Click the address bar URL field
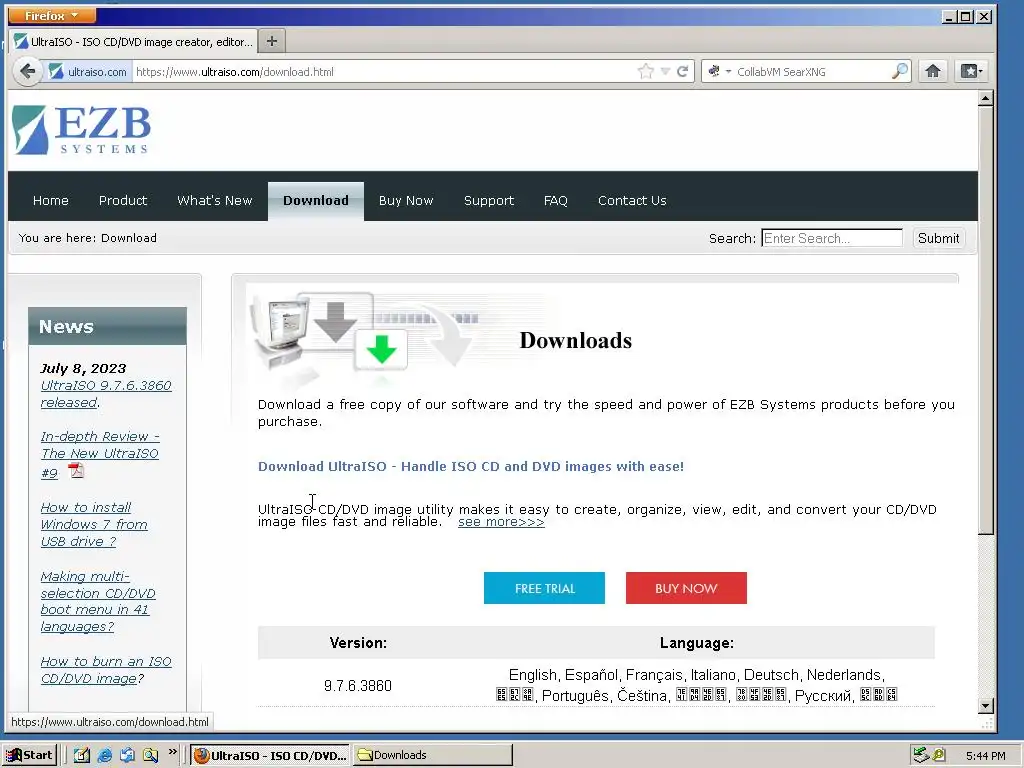The height and width of the screenshot is (768, 1024). coord(385,72)
